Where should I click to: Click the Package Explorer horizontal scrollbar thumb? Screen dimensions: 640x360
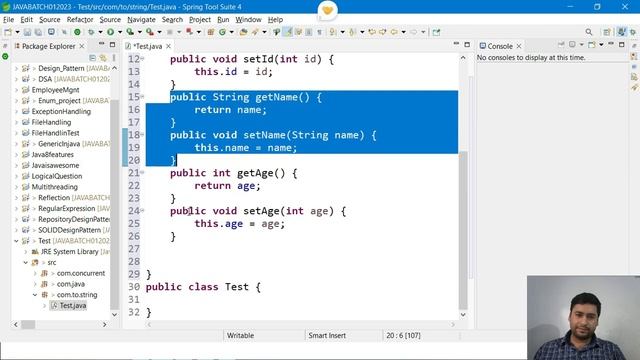pos(28,324)
